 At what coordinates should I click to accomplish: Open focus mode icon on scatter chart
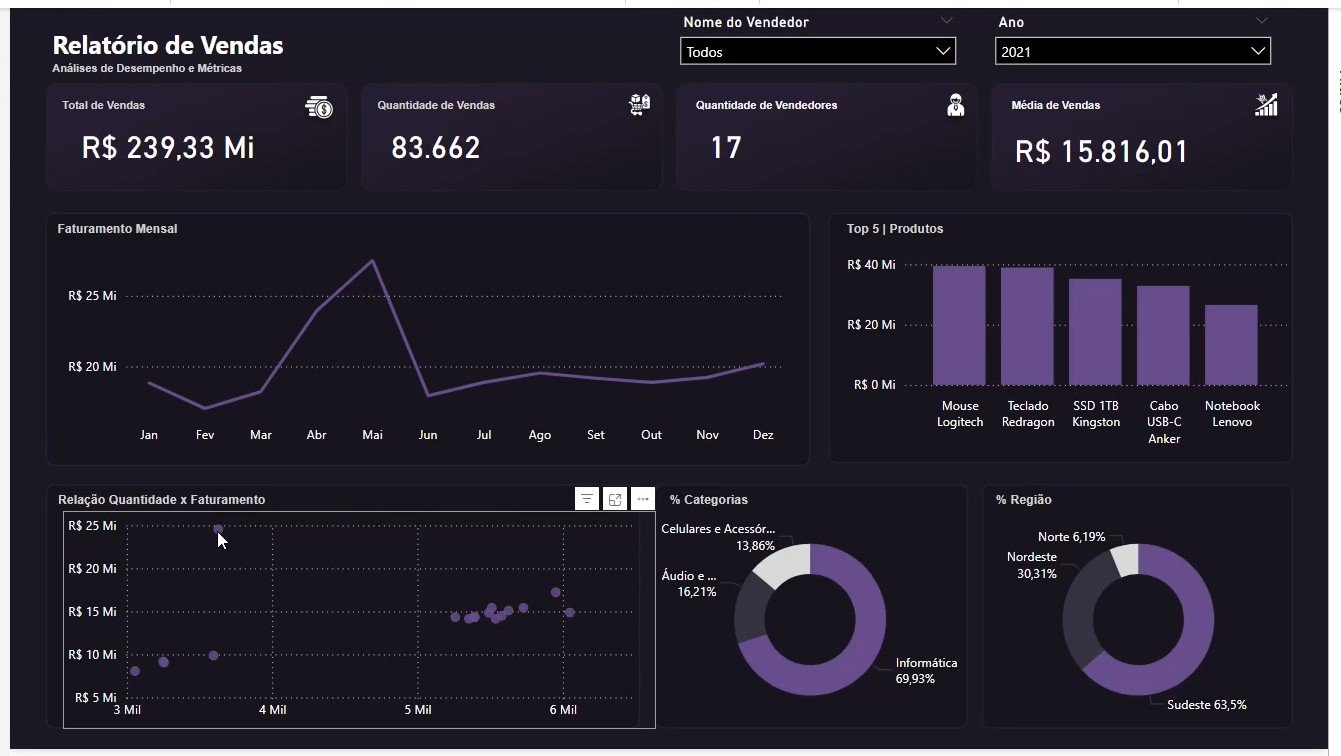[615, 499]
